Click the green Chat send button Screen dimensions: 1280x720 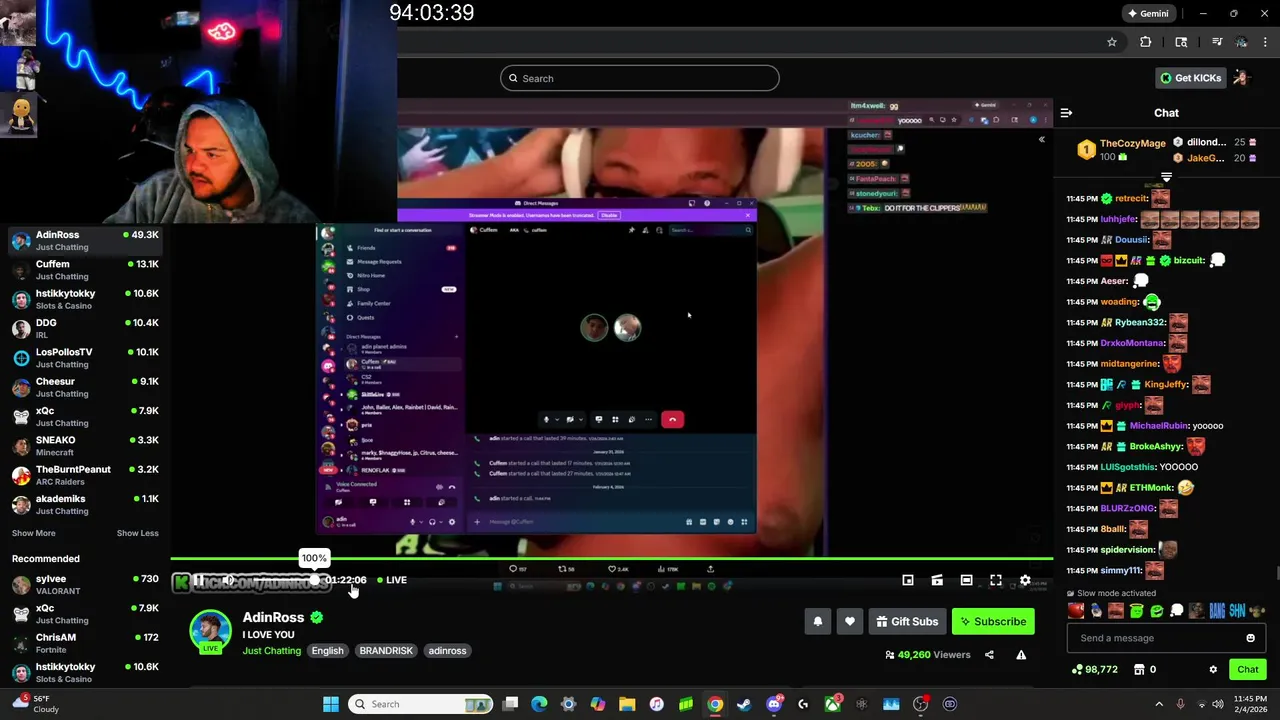click(1248, 670)
